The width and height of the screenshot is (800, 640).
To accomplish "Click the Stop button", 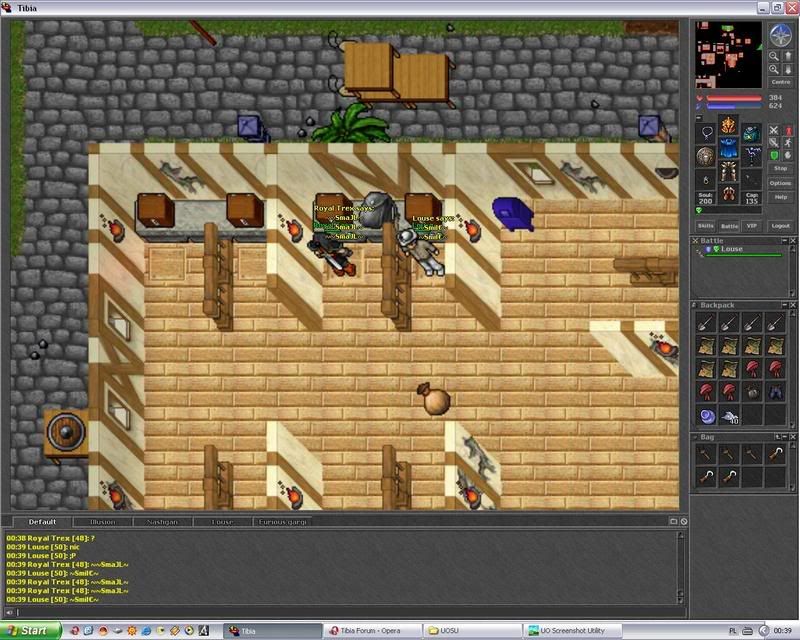I will pos(781,168).
